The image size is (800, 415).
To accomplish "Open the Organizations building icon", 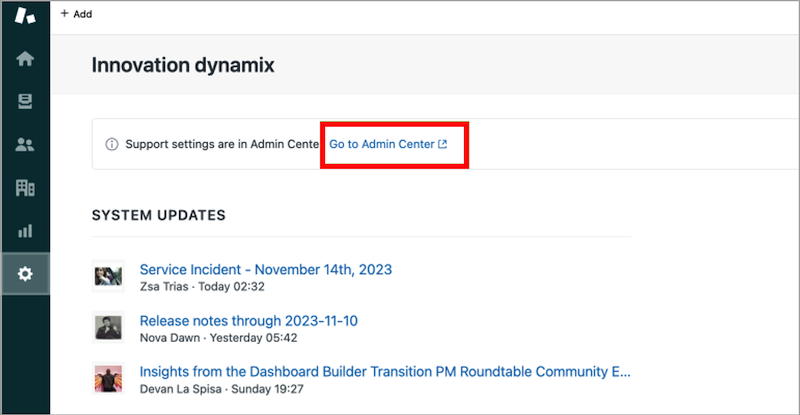I will (x=25, y=188).
